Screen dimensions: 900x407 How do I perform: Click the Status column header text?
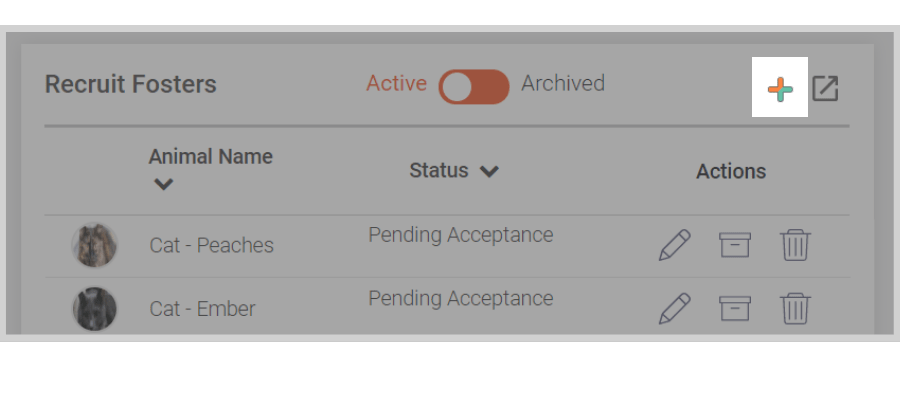439,171
